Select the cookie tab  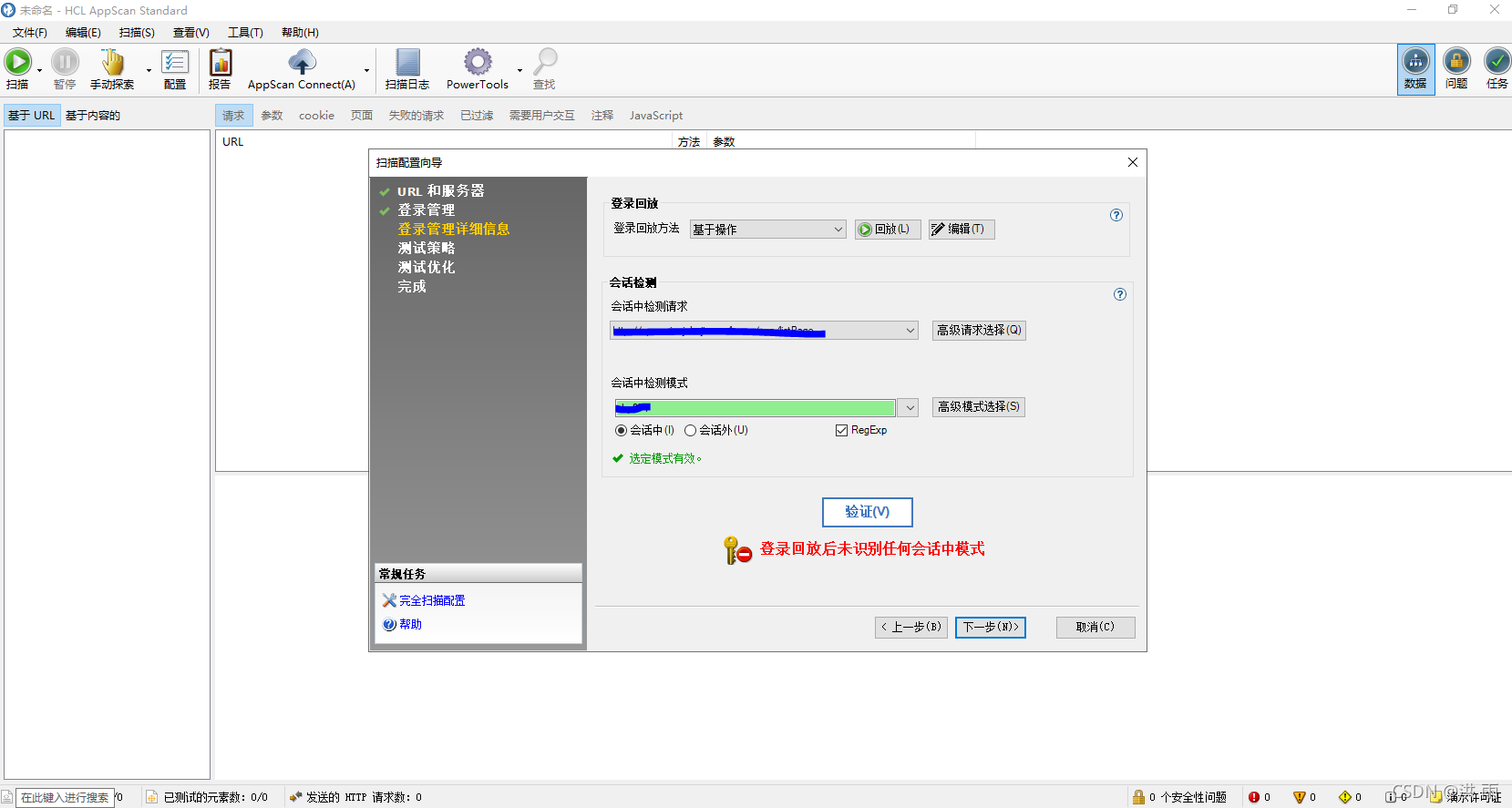pyautogui.click(x=316, y=116)
